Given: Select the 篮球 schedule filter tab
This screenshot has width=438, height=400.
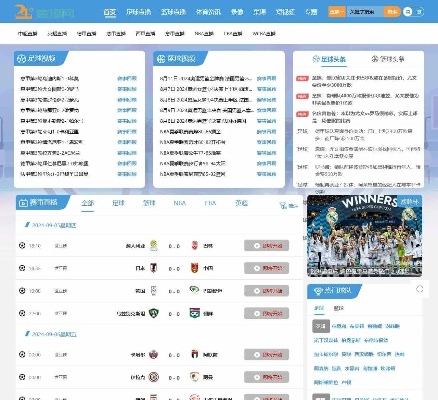Looking at the screenshot, I should click(x=149, y=203).
